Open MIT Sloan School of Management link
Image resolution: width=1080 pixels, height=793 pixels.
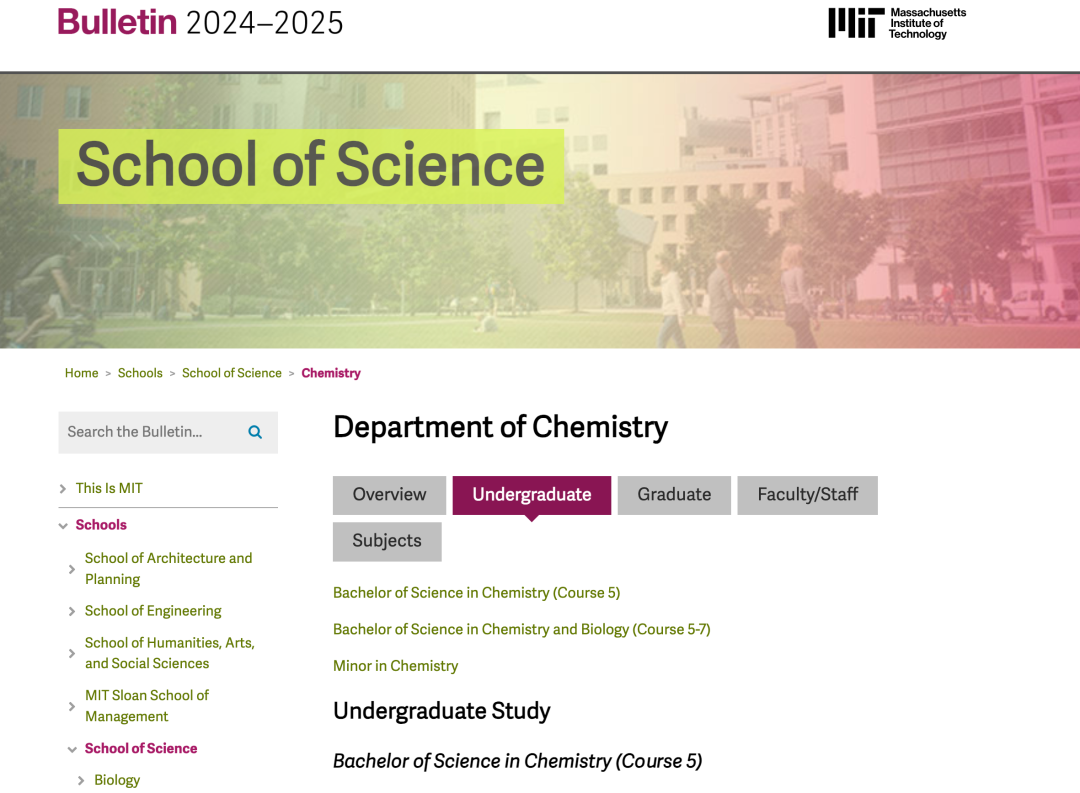[147, 706]
